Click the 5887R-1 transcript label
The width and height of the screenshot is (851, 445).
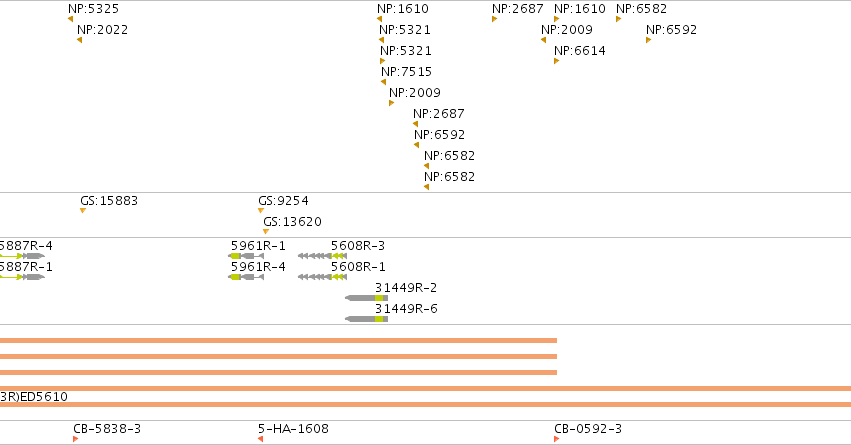[26, 267]
